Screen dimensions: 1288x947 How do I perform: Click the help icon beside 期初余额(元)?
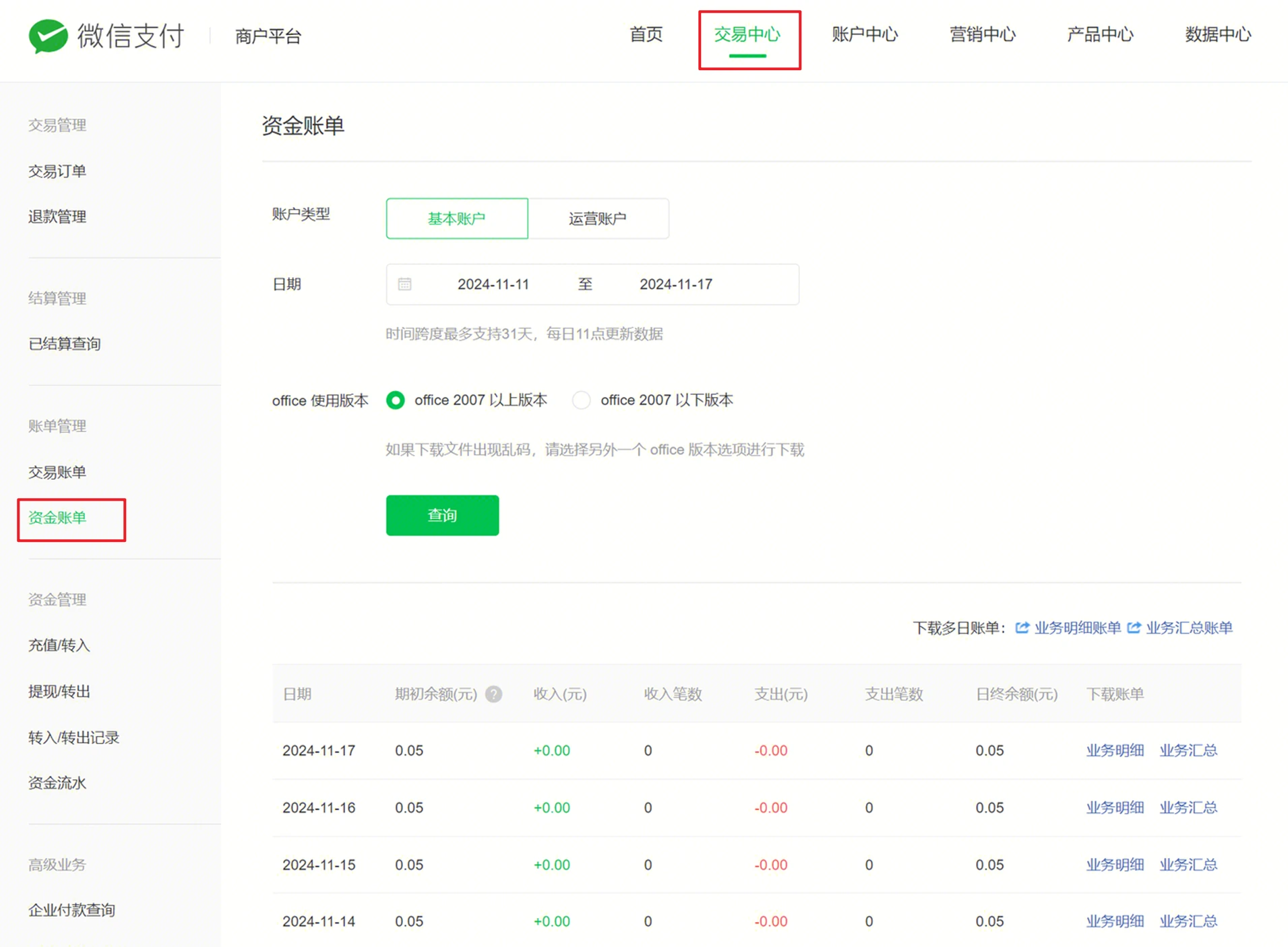pos(493,694)
